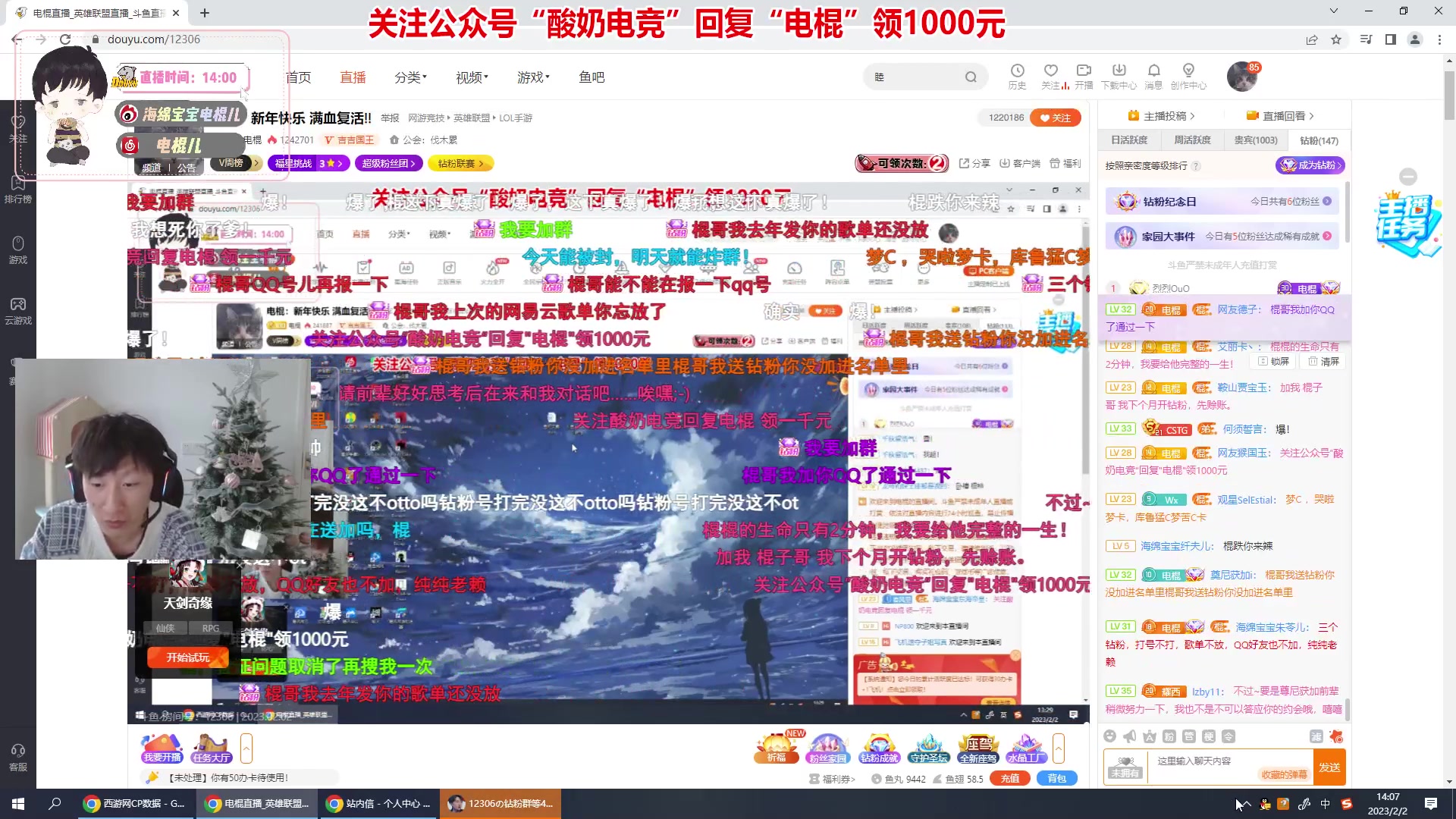
Task: Click the orange 关注 follow button
Action: point(1056,118)
